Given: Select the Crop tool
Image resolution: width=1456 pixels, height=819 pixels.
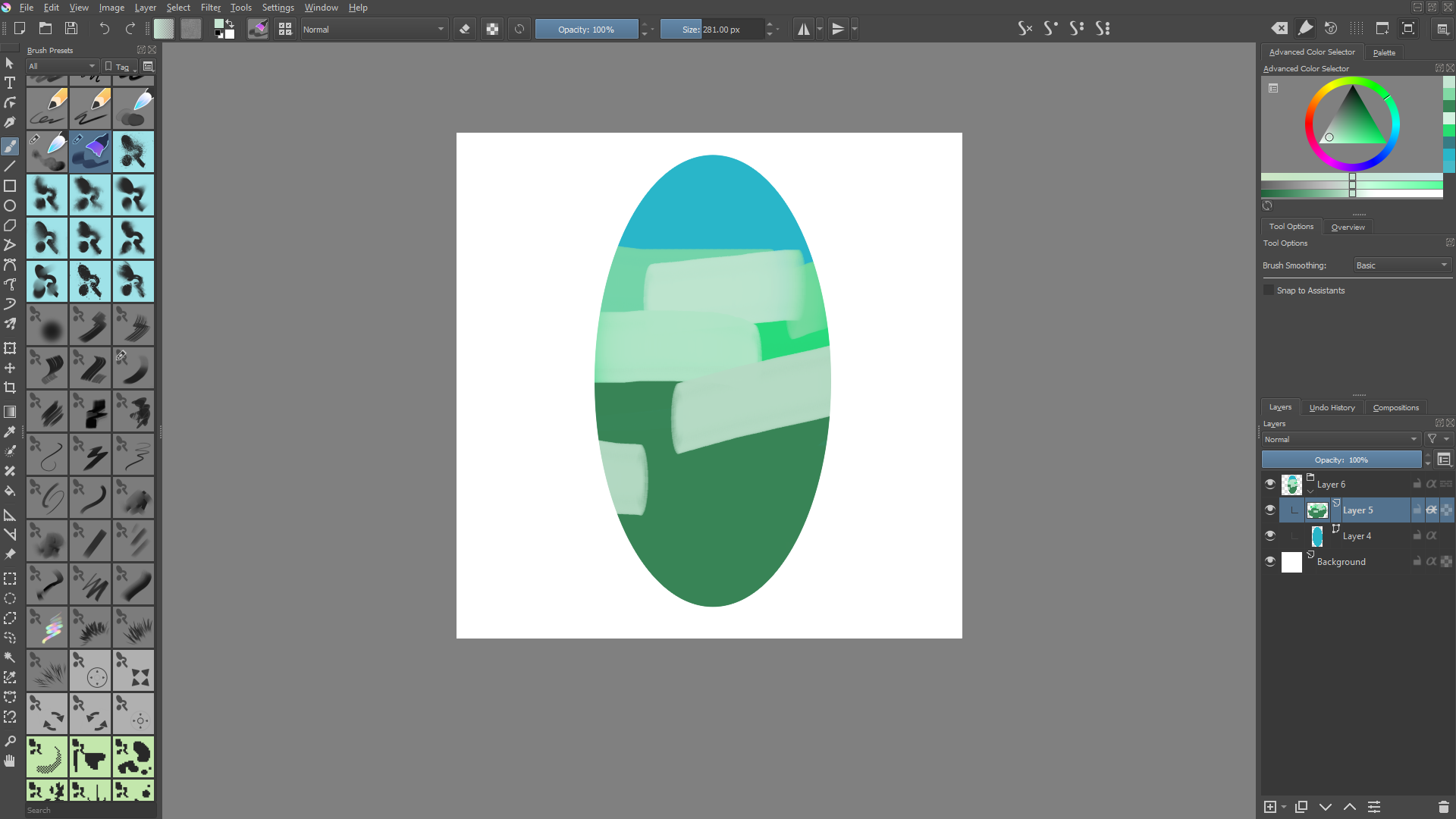Looking at the screenshot, I should click(x=10, y=388).
